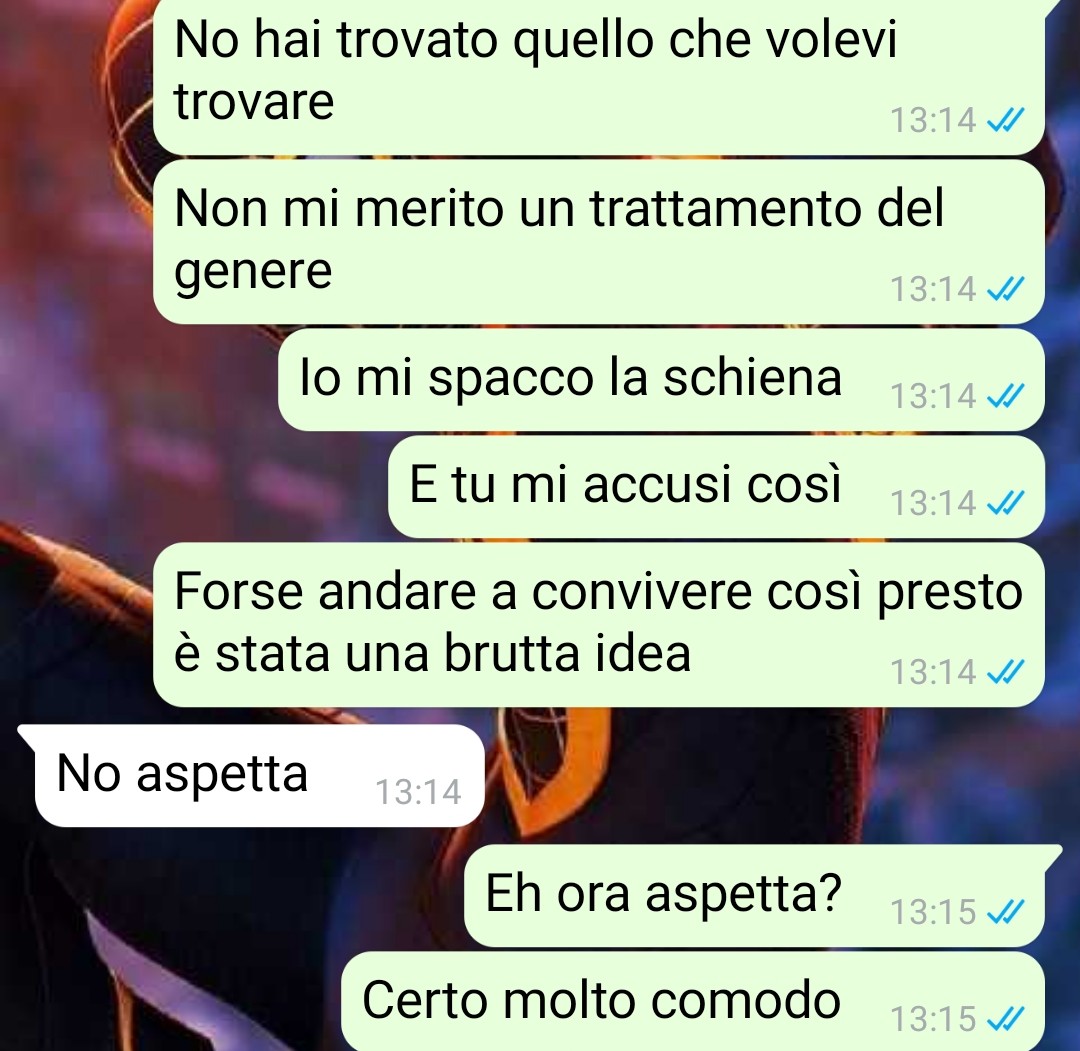This screenshot has width=1080, height=1051.
Task: Select the 'Forse andare a convivere così presto' message
Action: (x=599, y=625)
